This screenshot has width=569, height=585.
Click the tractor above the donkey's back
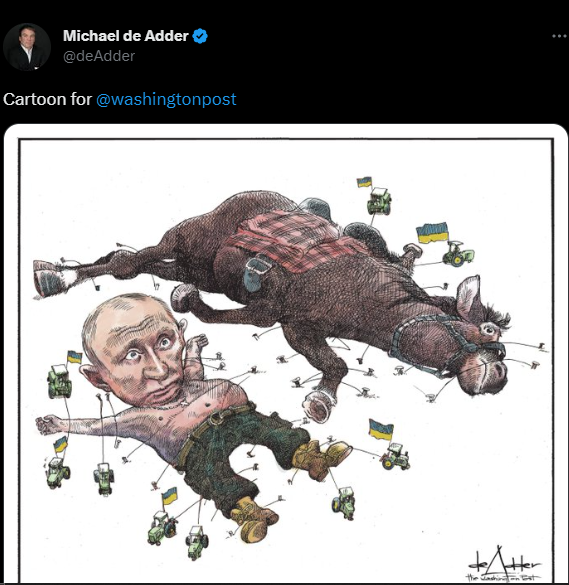click(379, 201)
